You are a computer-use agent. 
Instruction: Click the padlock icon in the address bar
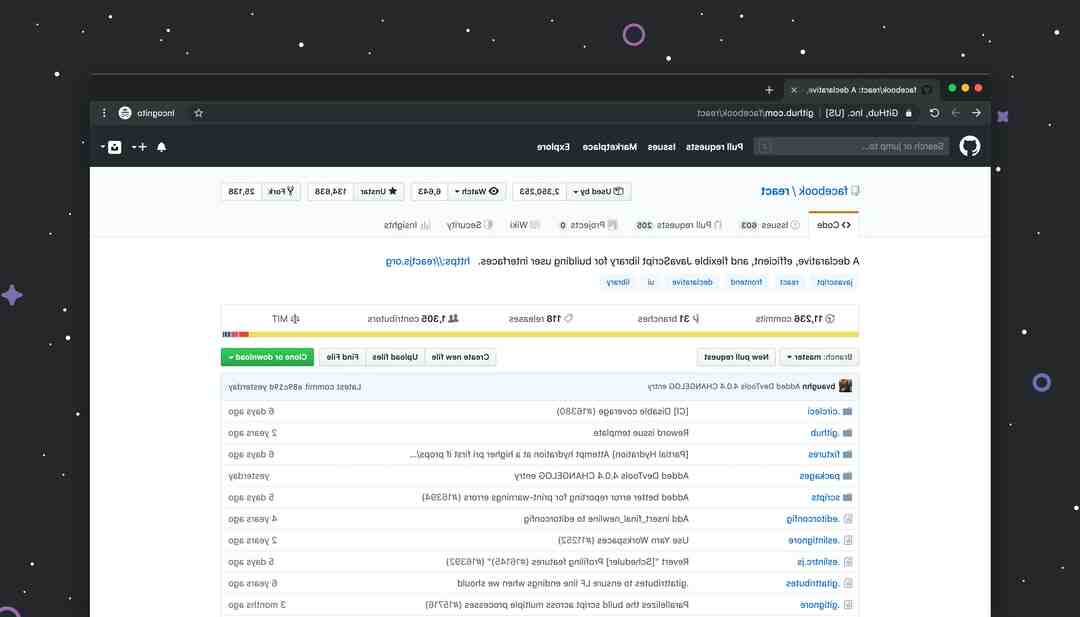(x=908, y=113)
